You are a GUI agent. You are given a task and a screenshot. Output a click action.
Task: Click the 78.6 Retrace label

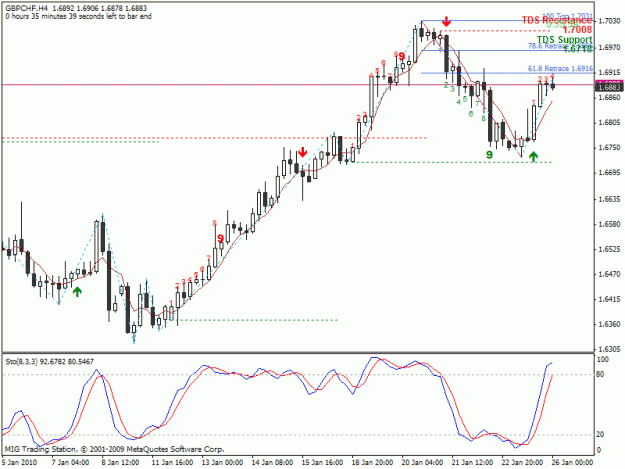[x=547, y=46]
